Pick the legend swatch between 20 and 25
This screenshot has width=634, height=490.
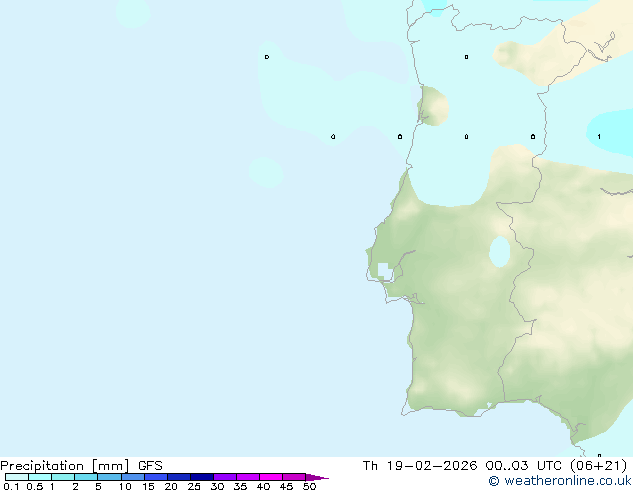179,477
